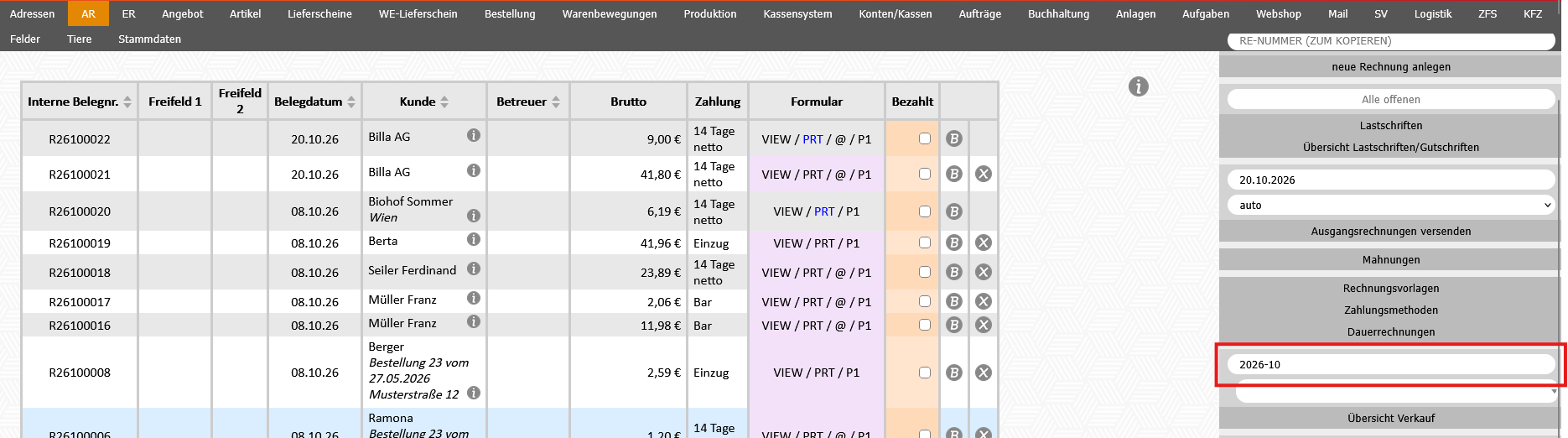
Task: Sort table by Betreuer column
Action: [x=555, y=102]
